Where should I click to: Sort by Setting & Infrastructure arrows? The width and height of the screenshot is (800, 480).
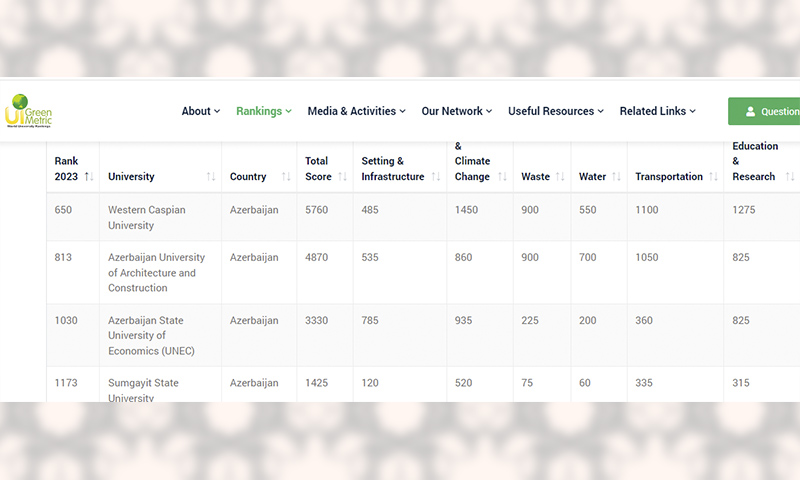coord(436,176)
